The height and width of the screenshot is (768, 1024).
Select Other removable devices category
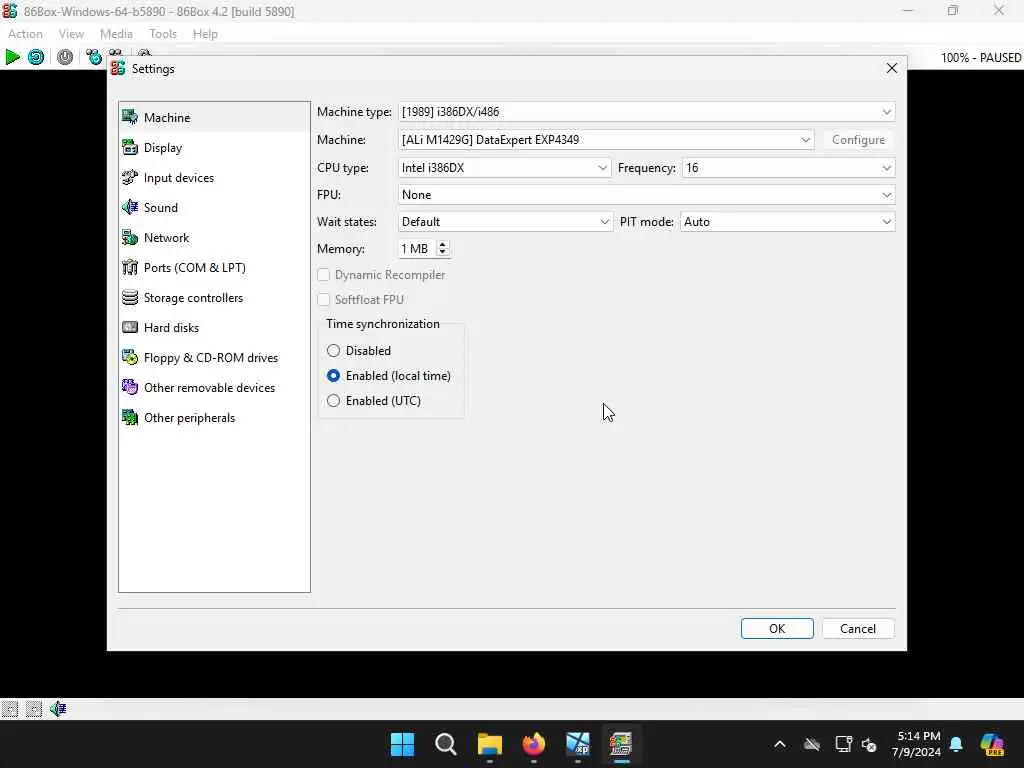pos(214,388)
